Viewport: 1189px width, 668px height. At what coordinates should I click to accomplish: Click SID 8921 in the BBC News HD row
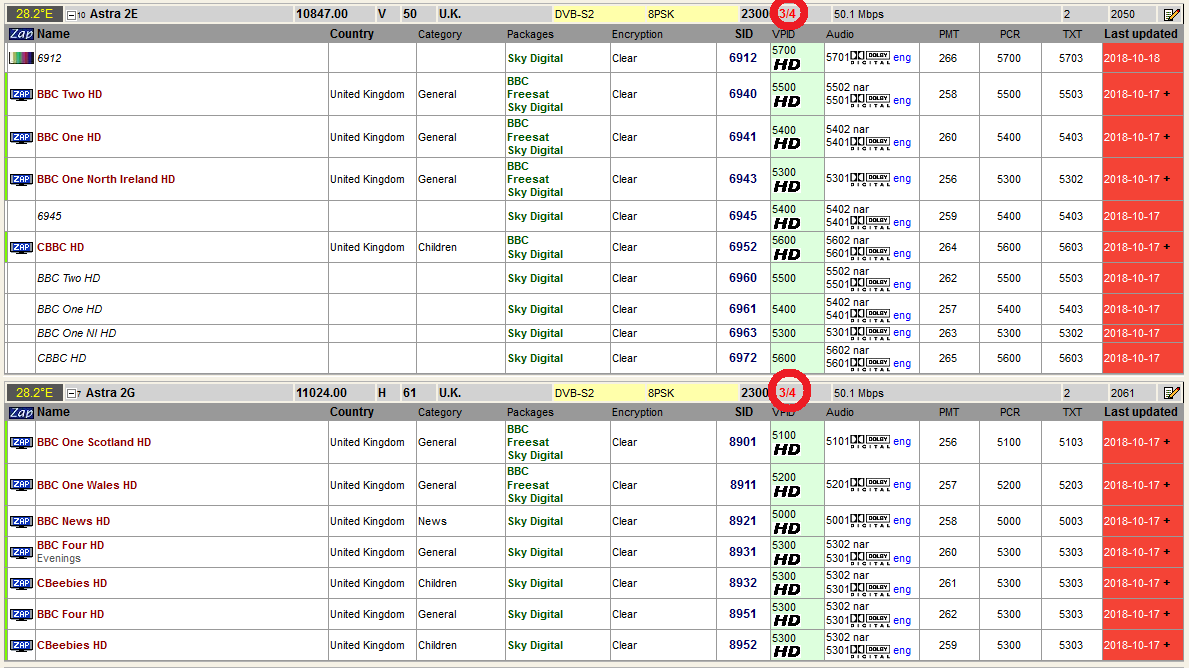click(743, 521)
